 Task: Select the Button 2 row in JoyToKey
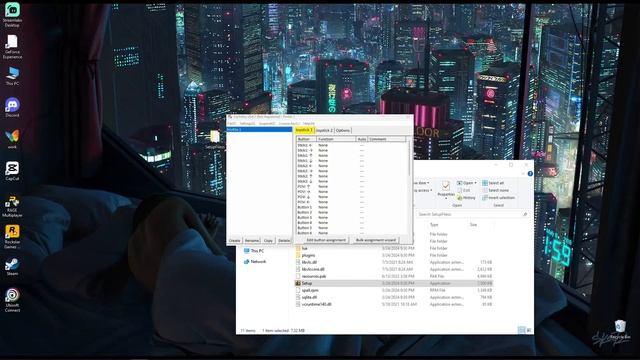351,212
